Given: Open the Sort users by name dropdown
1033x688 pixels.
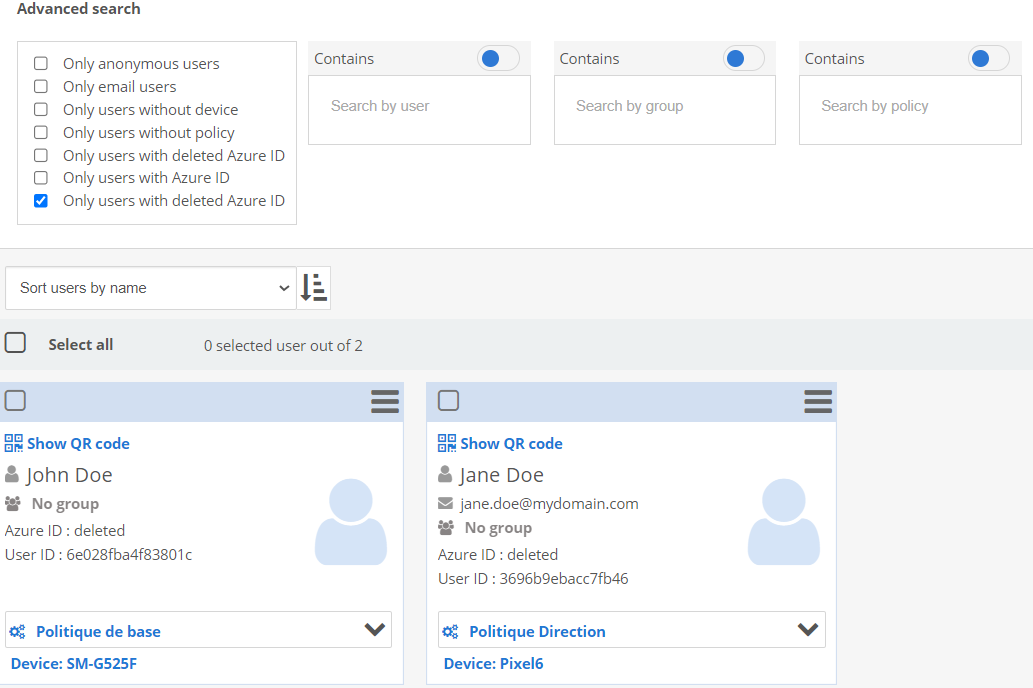Looking at the screenshot, I should tap(151, 288).
